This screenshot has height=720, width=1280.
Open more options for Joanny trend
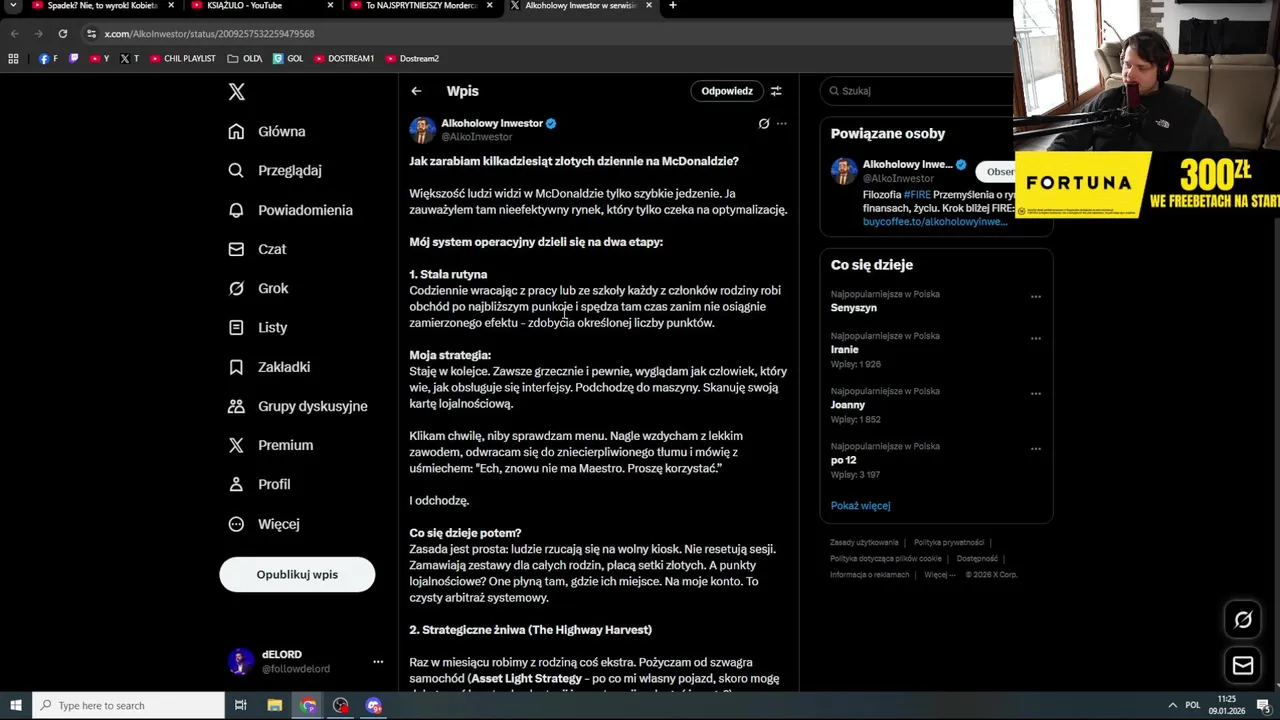click(1036, 394)
